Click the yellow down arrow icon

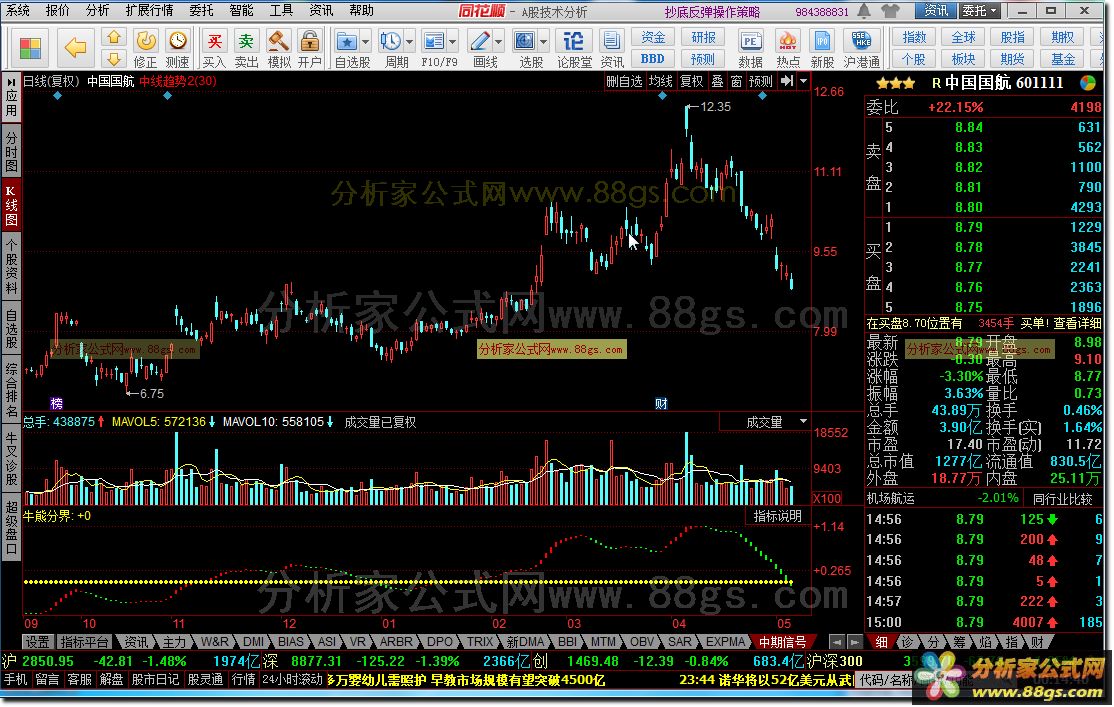[x=114, y=58]
